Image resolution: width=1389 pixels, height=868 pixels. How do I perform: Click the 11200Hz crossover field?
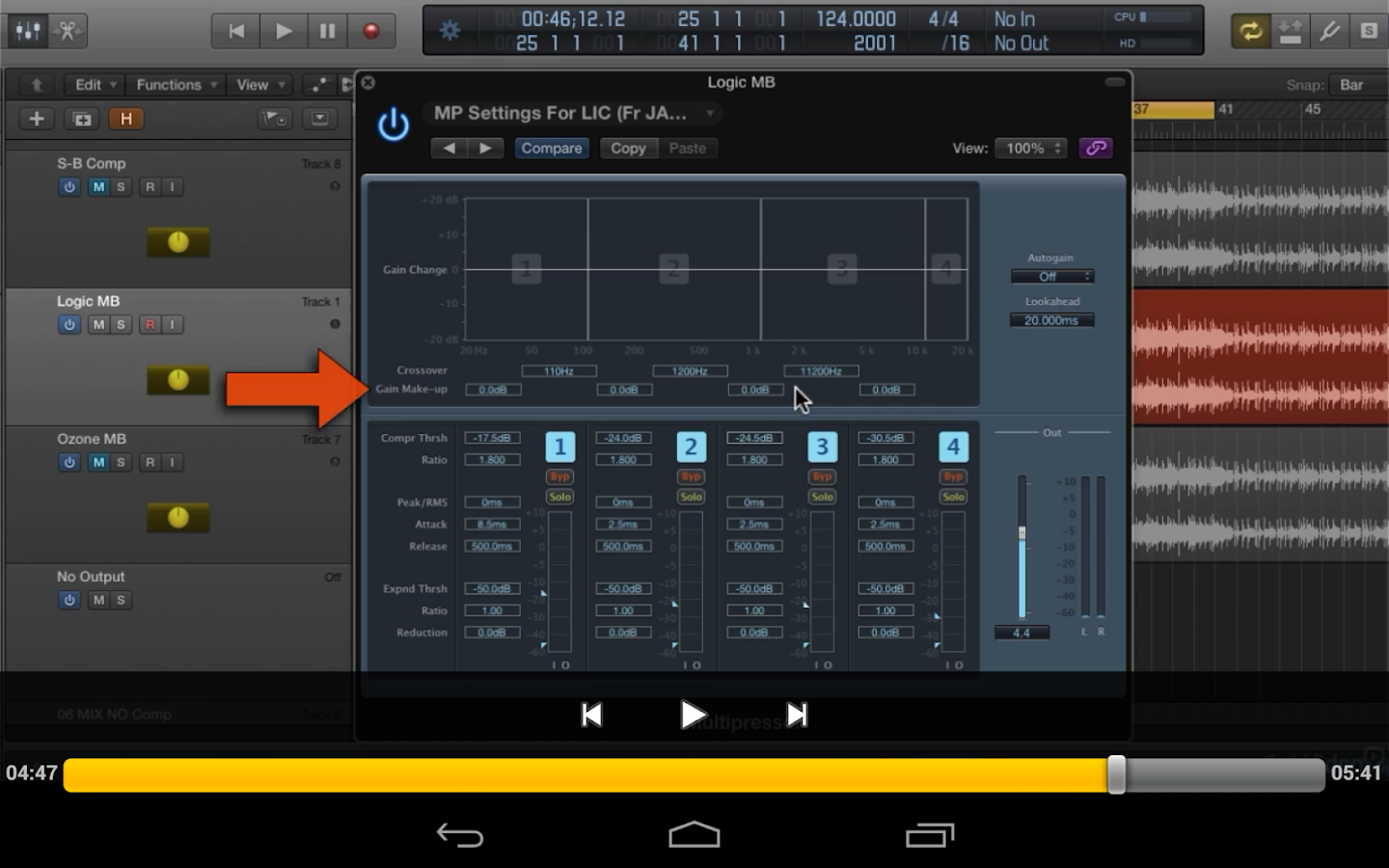pos(822,371)
